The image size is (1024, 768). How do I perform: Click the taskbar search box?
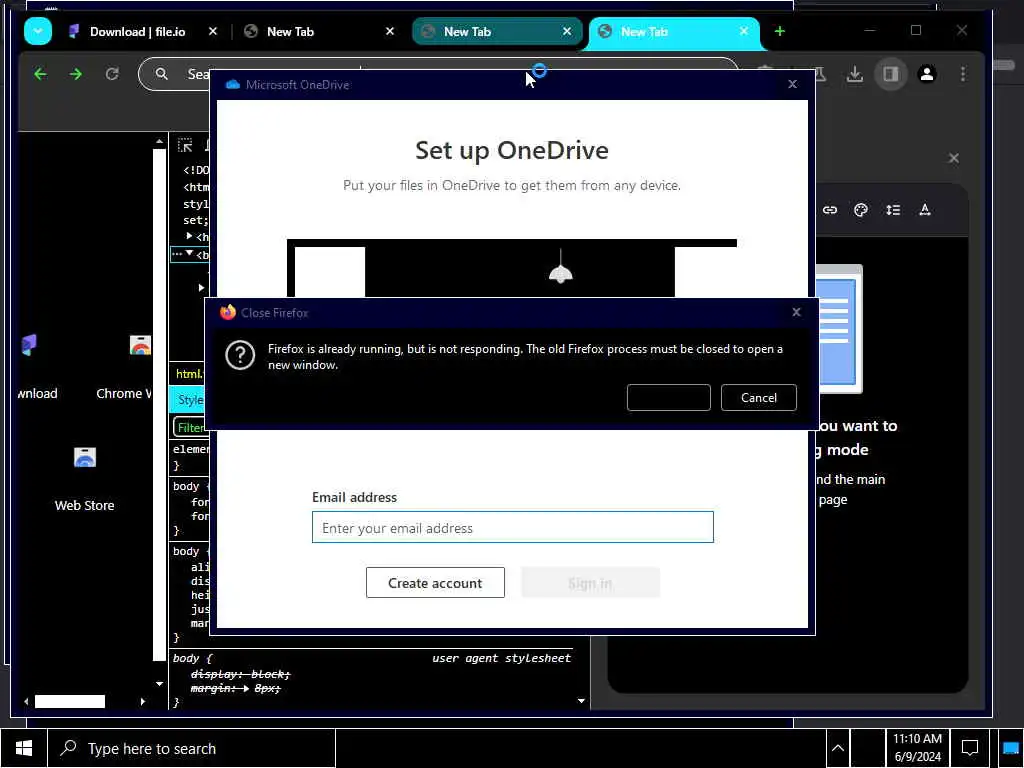(192, 748)
